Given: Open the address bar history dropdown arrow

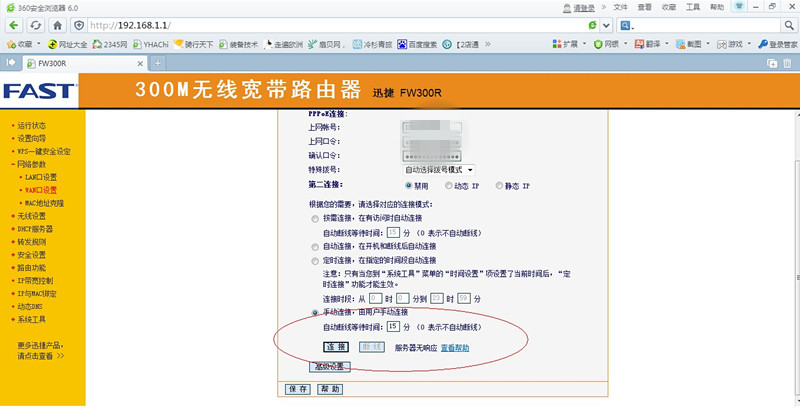Looking at the screenshot, I should (606, 25).
